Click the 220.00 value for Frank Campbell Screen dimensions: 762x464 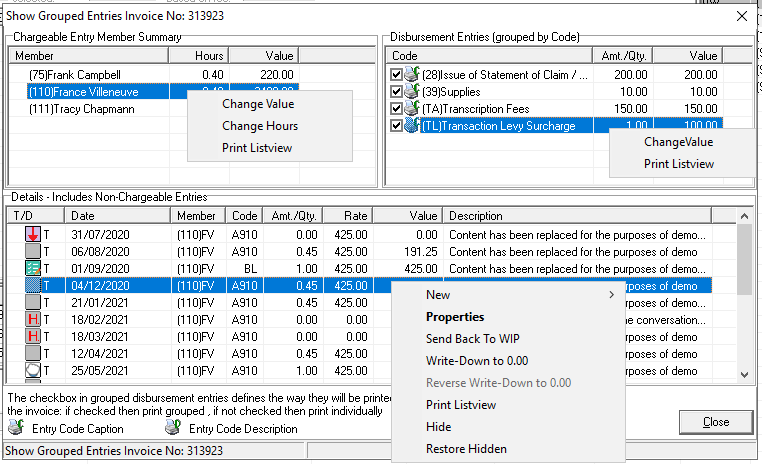(277, 75)
